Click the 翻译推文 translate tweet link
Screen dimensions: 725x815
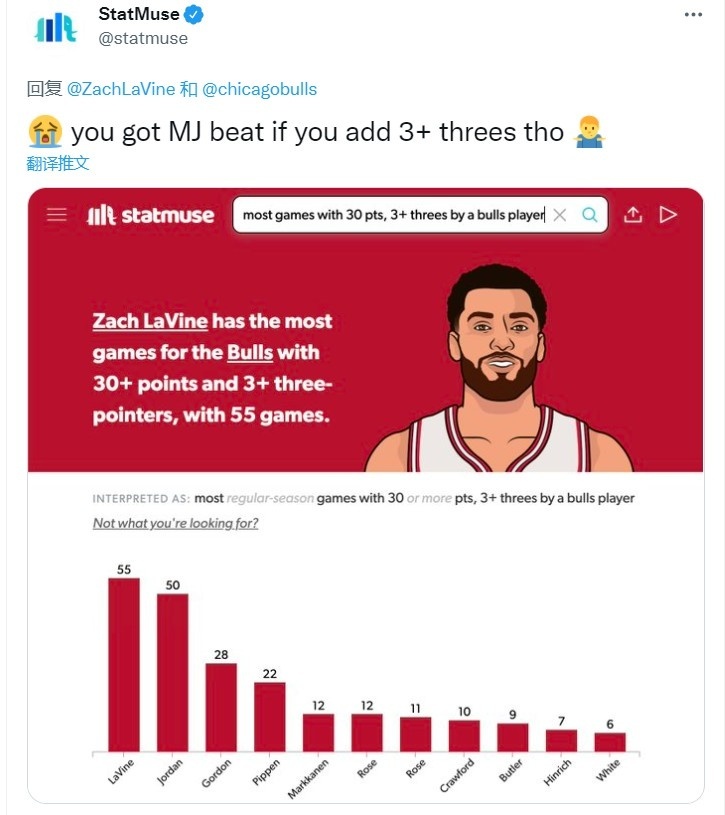click(58, 163)
